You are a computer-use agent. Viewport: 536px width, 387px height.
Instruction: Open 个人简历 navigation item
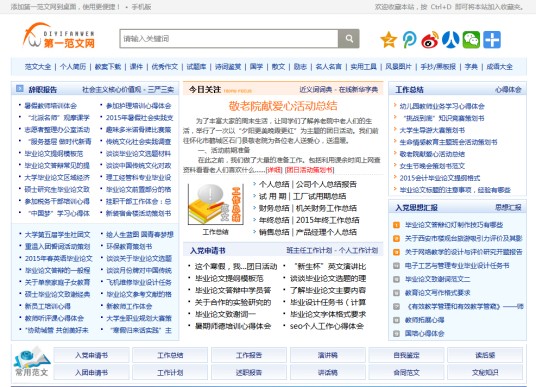pyautogui.click(x=73, y=67)
